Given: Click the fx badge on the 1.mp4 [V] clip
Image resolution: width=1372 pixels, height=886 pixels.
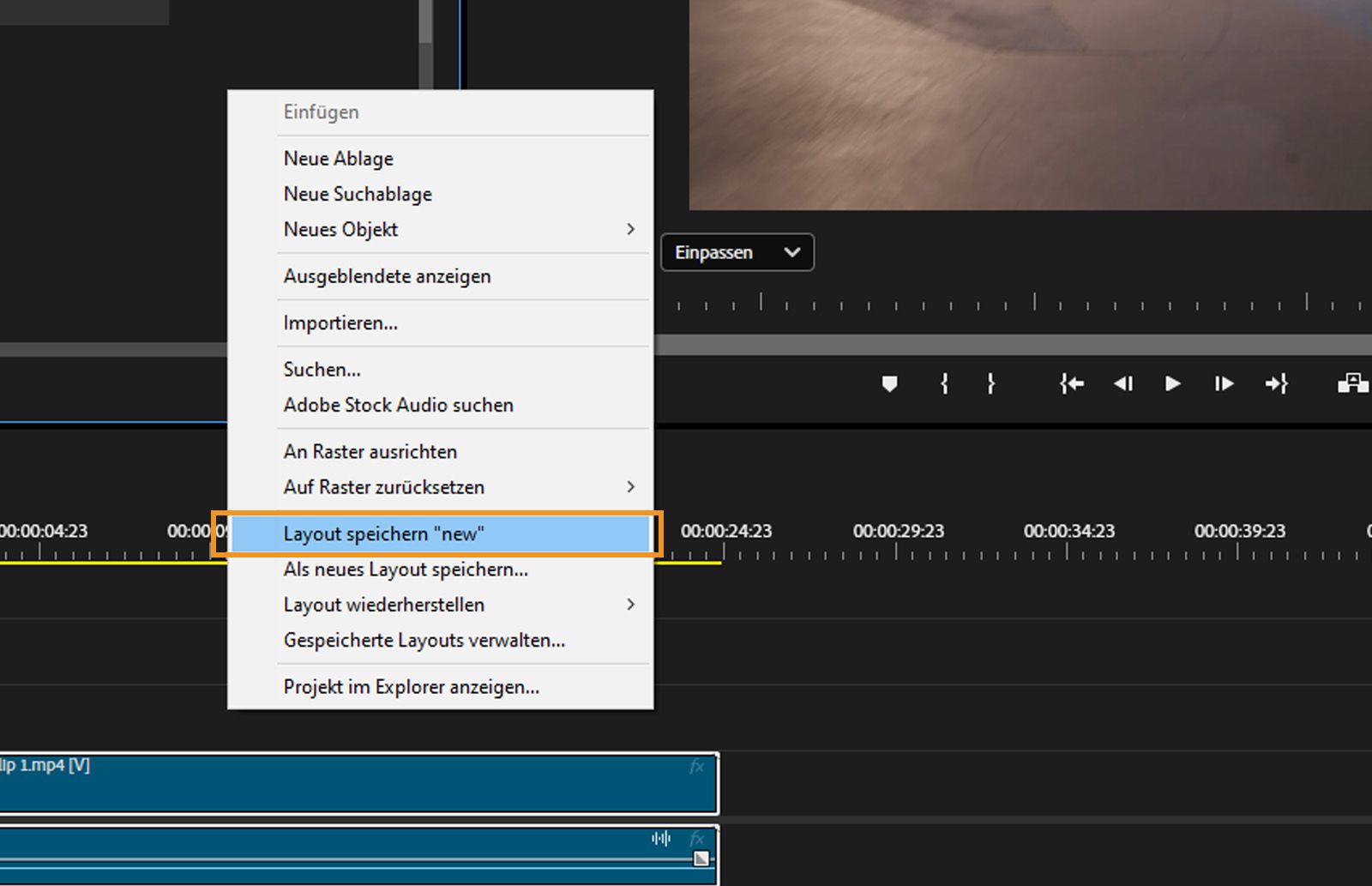Looking at the screenshot, I should click(696, 766).
